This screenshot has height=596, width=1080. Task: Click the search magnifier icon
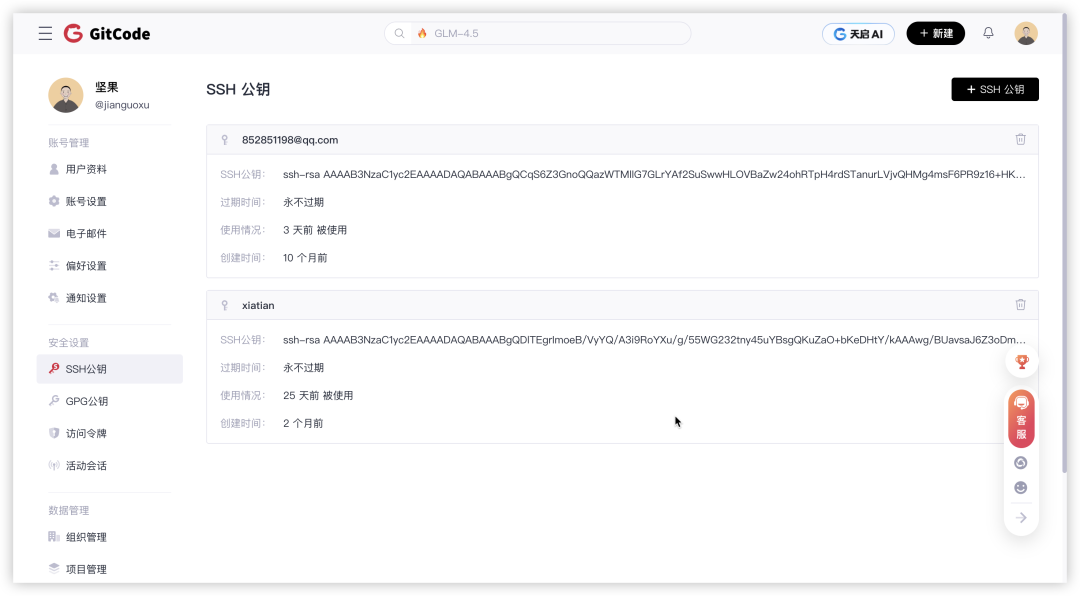399,33
